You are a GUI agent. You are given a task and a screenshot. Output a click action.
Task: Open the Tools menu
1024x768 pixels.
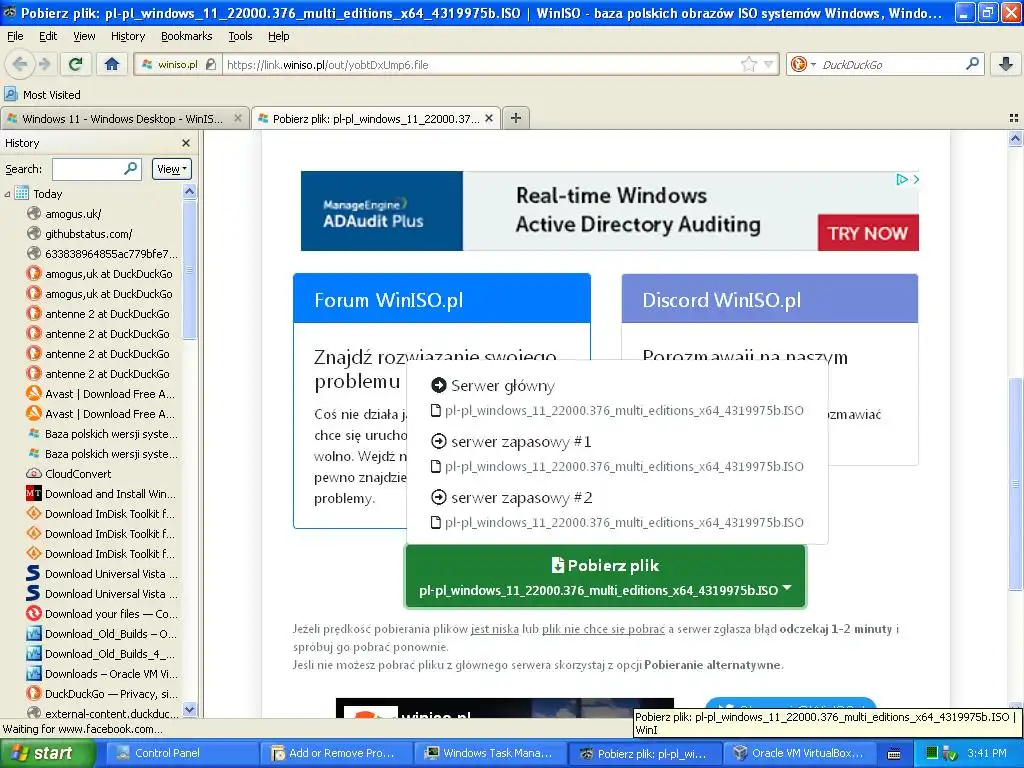(x=240, y=36)
